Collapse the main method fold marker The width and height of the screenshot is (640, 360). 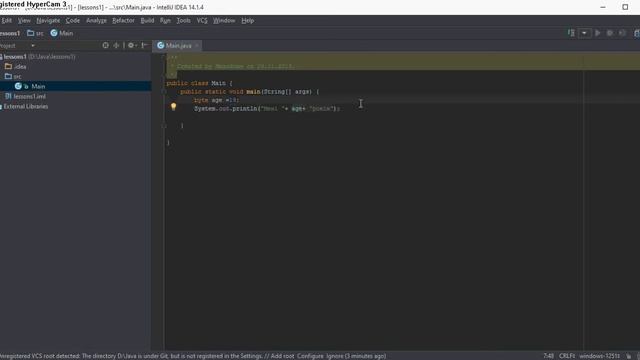click(164, 92)
